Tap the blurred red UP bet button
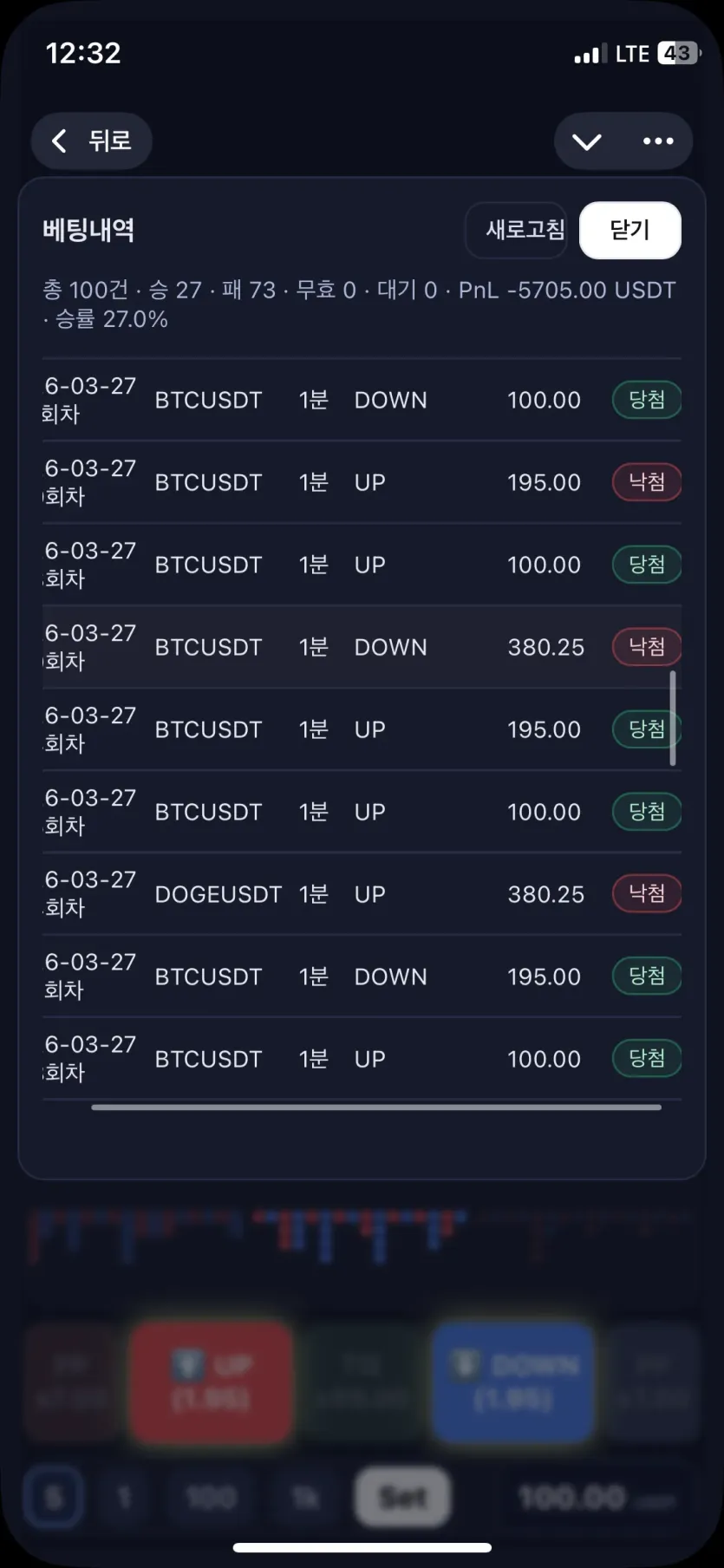724x1568 pixels. tap(211, 1382)
